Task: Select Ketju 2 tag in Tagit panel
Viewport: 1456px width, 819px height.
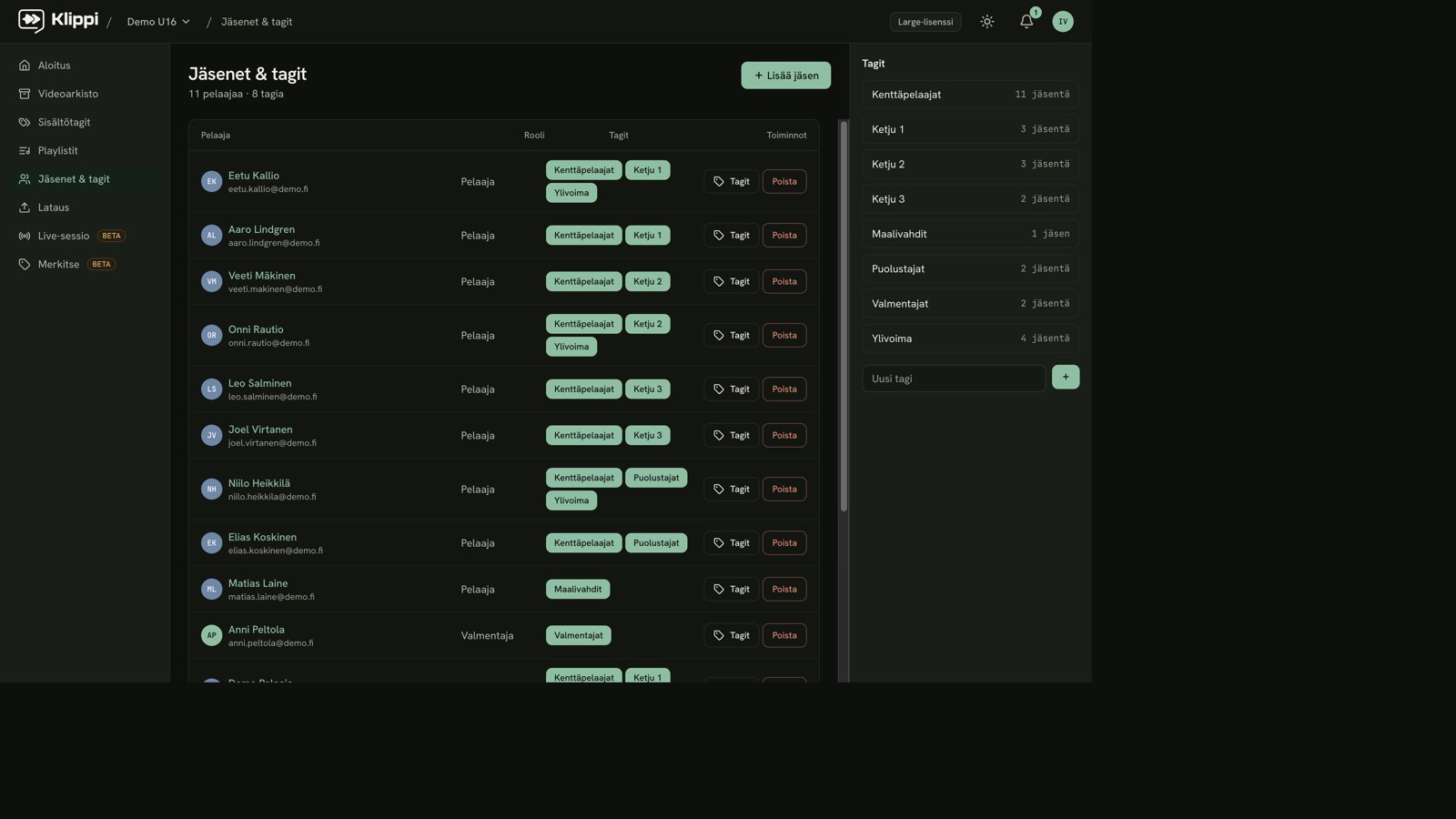Action: tap(970, 164)
